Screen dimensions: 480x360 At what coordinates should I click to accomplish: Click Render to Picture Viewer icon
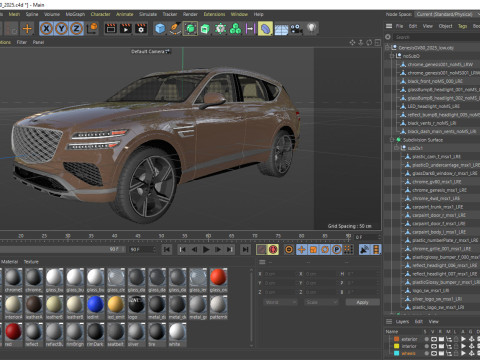[x=126, y=29]
